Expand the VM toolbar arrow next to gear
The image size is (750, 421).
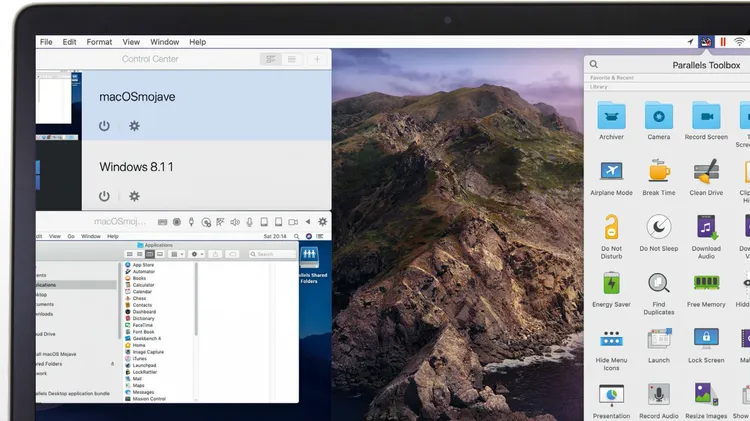coord(310,222)
